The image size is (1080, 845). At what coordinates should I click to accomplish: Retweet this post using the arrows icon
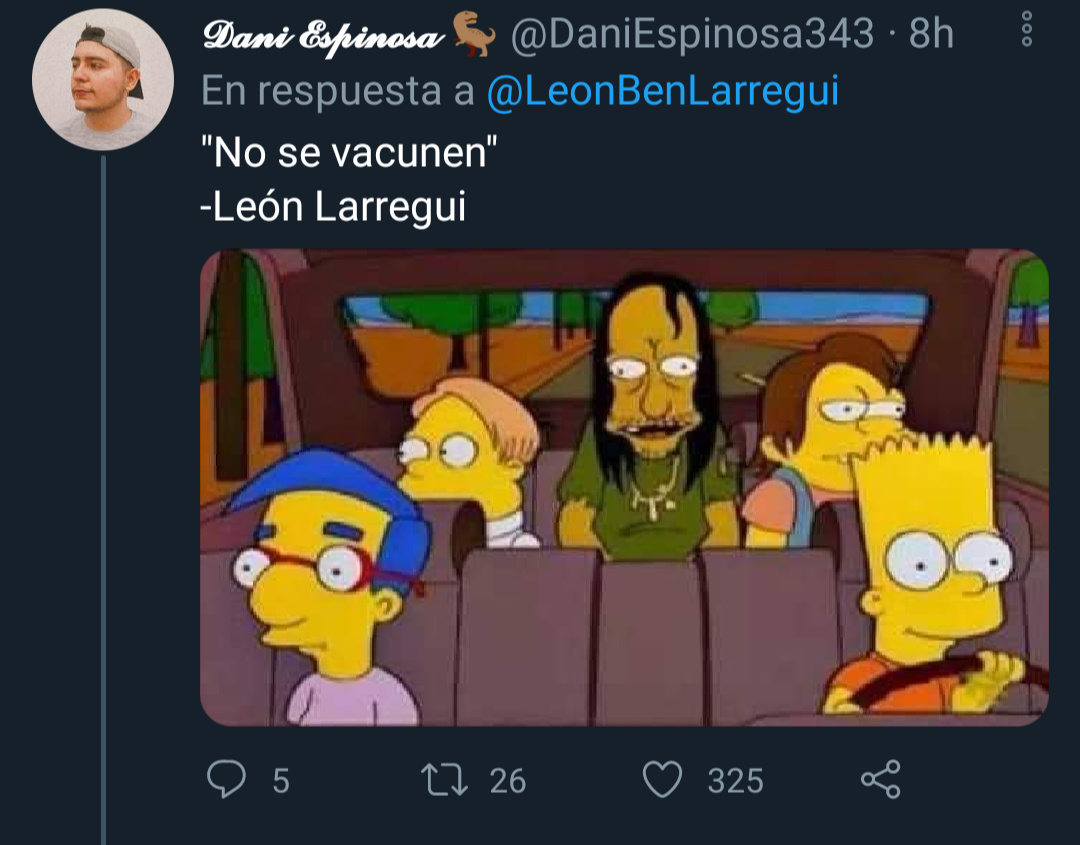pyautogui.click(x=444, y=780)
